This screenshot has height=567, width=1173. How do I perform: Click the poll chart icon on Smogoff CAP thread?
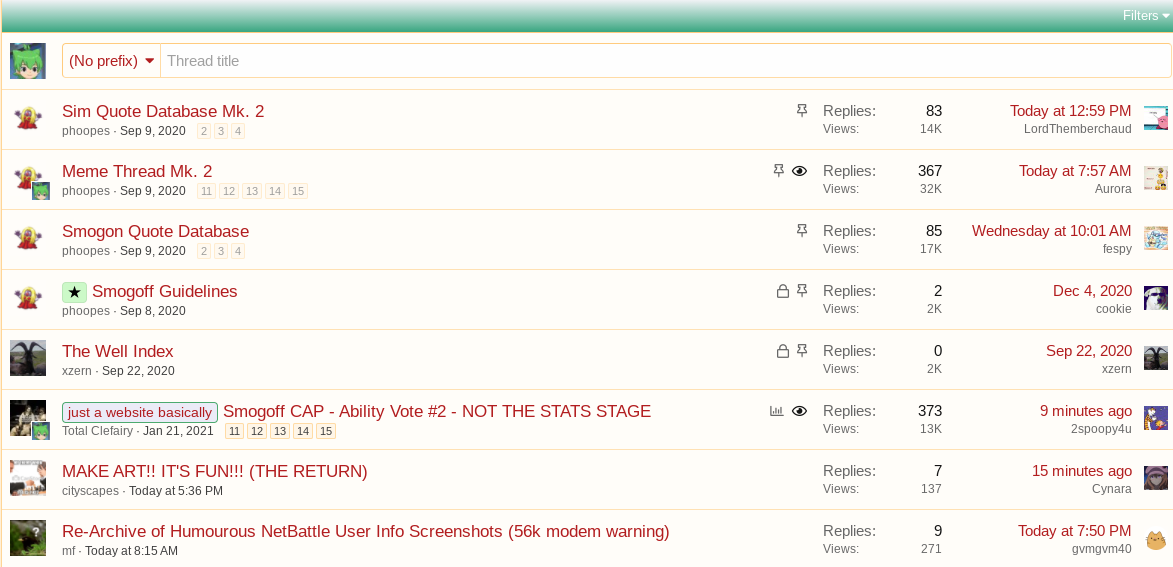[777, 411]
